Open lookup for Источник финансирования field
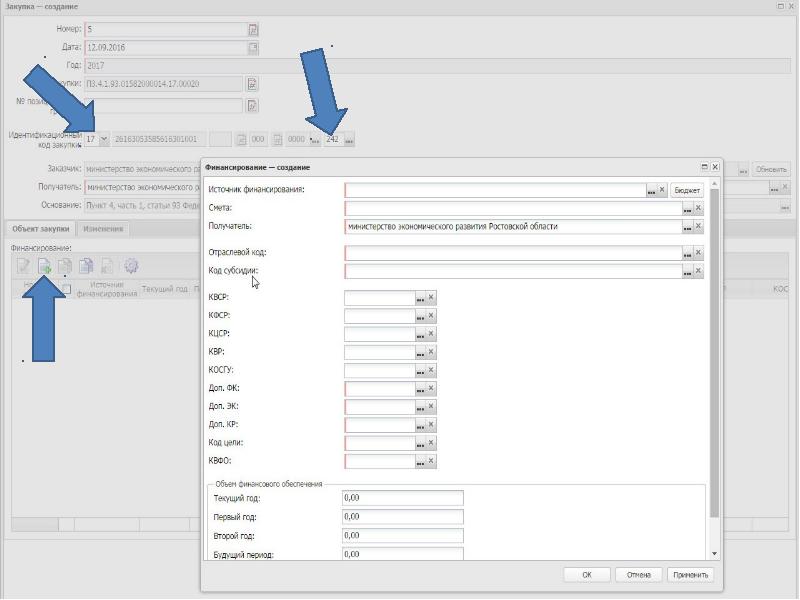The image size is (800, 600). (652, 190)
